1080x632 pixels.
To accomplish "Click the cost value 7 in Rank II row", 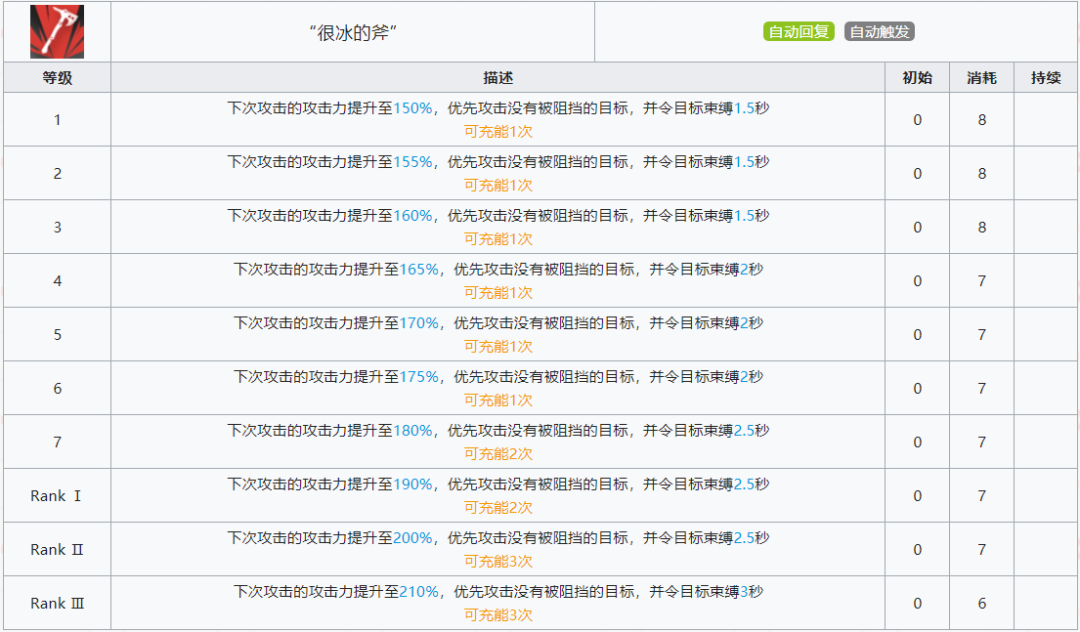I will (x=982, y=549).
